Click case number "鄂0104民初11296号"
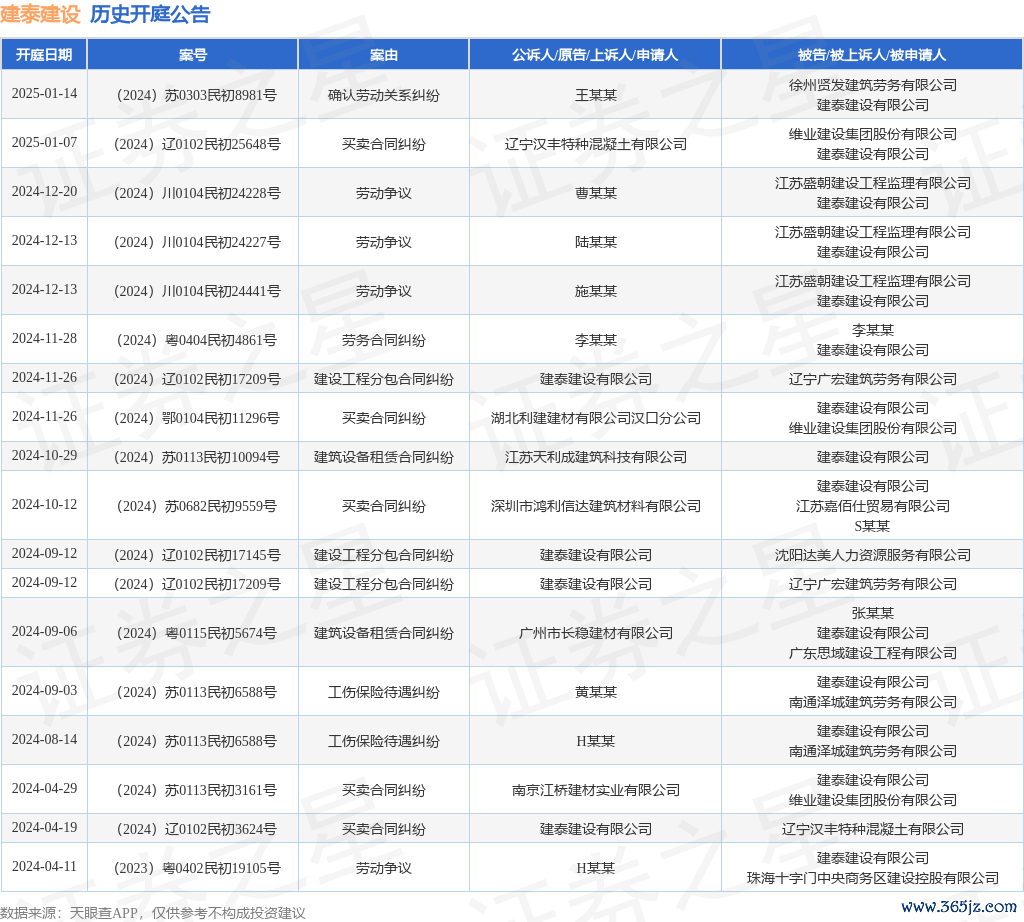Screen dimensions: 1024x922 tap(221, 418)
